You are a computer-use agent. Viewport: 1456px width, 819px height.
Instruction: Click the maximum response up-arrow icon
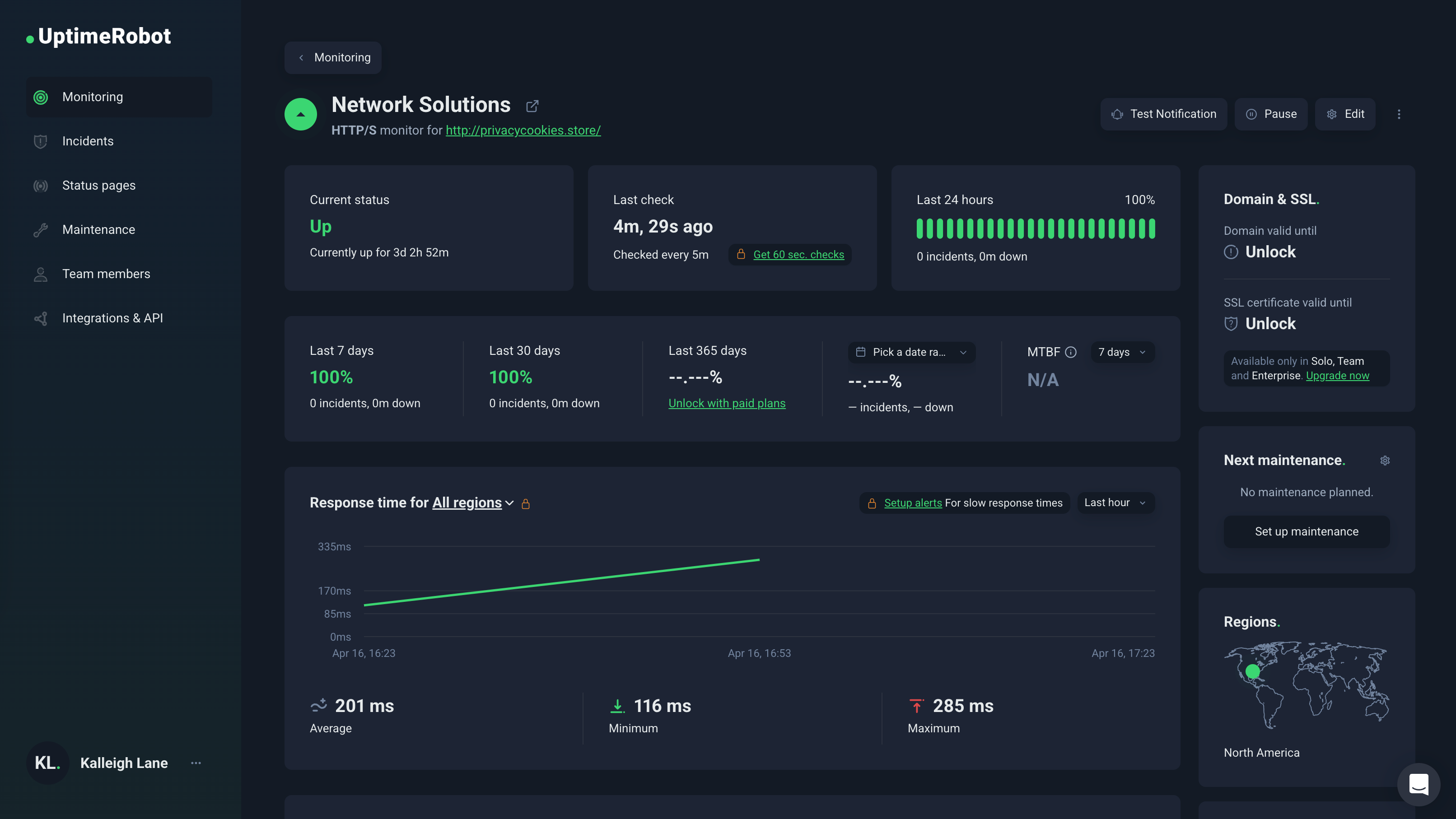point(916,705)
